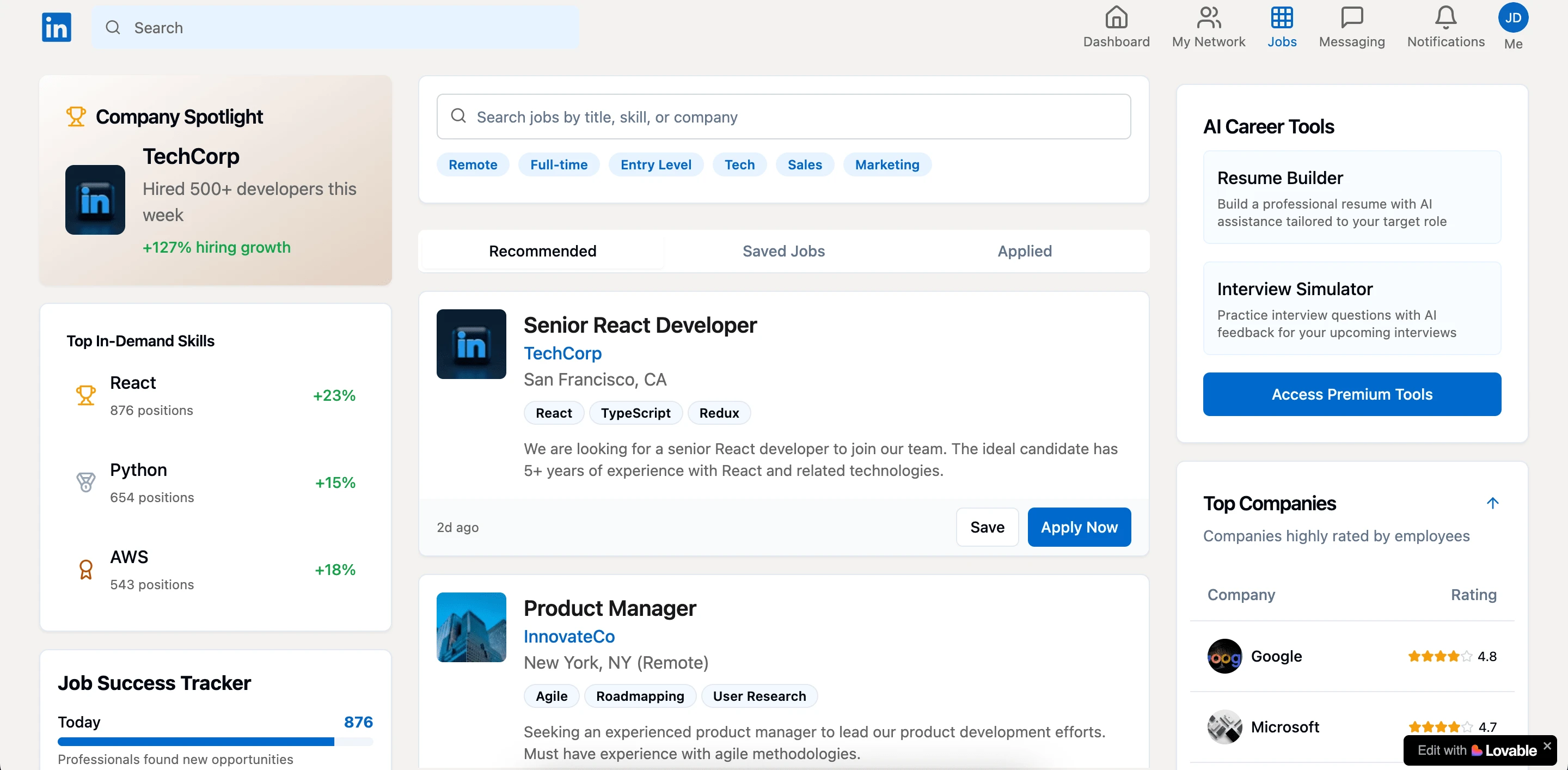Open Notifications bell icon
The image size is (1568, 770).
tap(1445, 17)
